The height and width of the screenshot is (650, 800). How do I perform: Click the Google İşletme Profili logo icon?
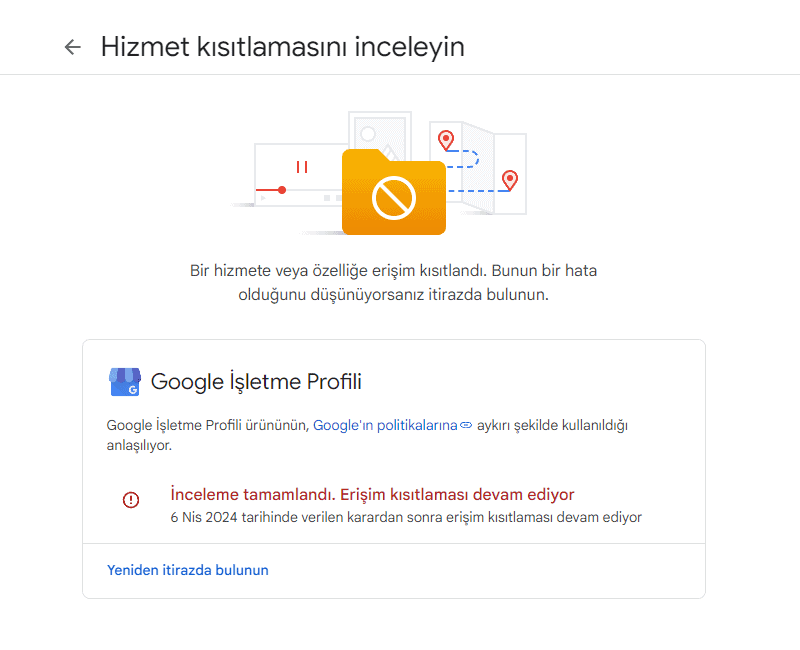[123, 381]
